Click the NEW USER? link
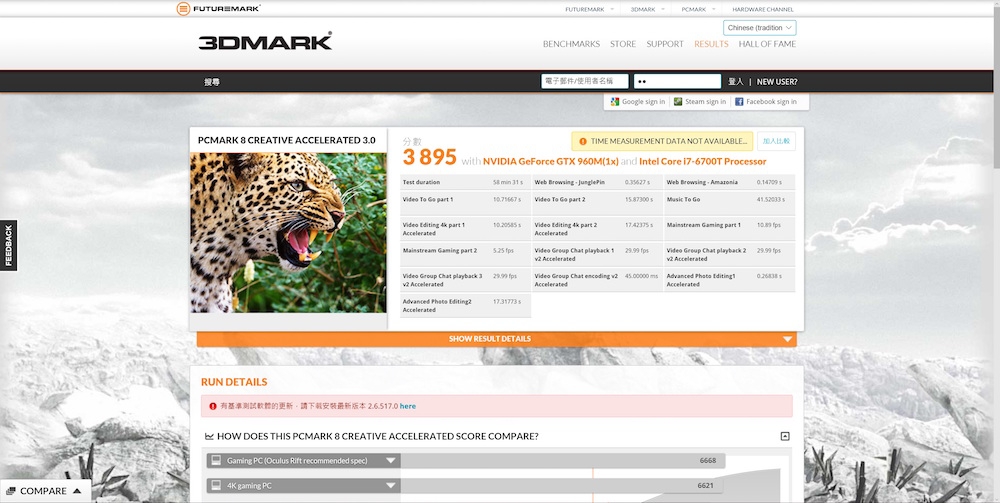Screen dimensions: 1000x503 (x=777, y=82)
